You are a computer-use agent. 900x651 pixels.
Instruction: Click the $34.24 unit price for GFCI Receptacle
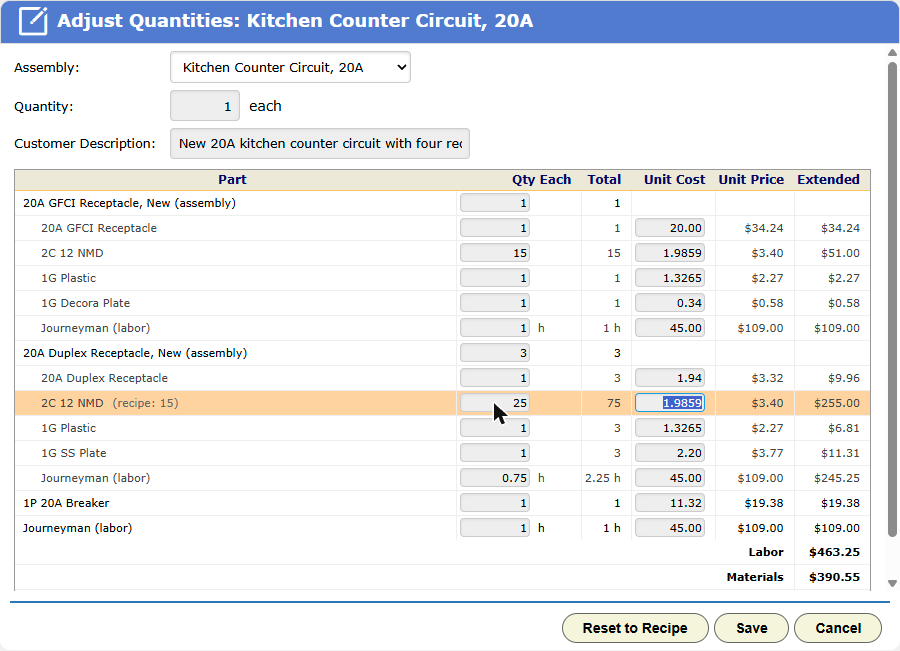click(763, 228)
